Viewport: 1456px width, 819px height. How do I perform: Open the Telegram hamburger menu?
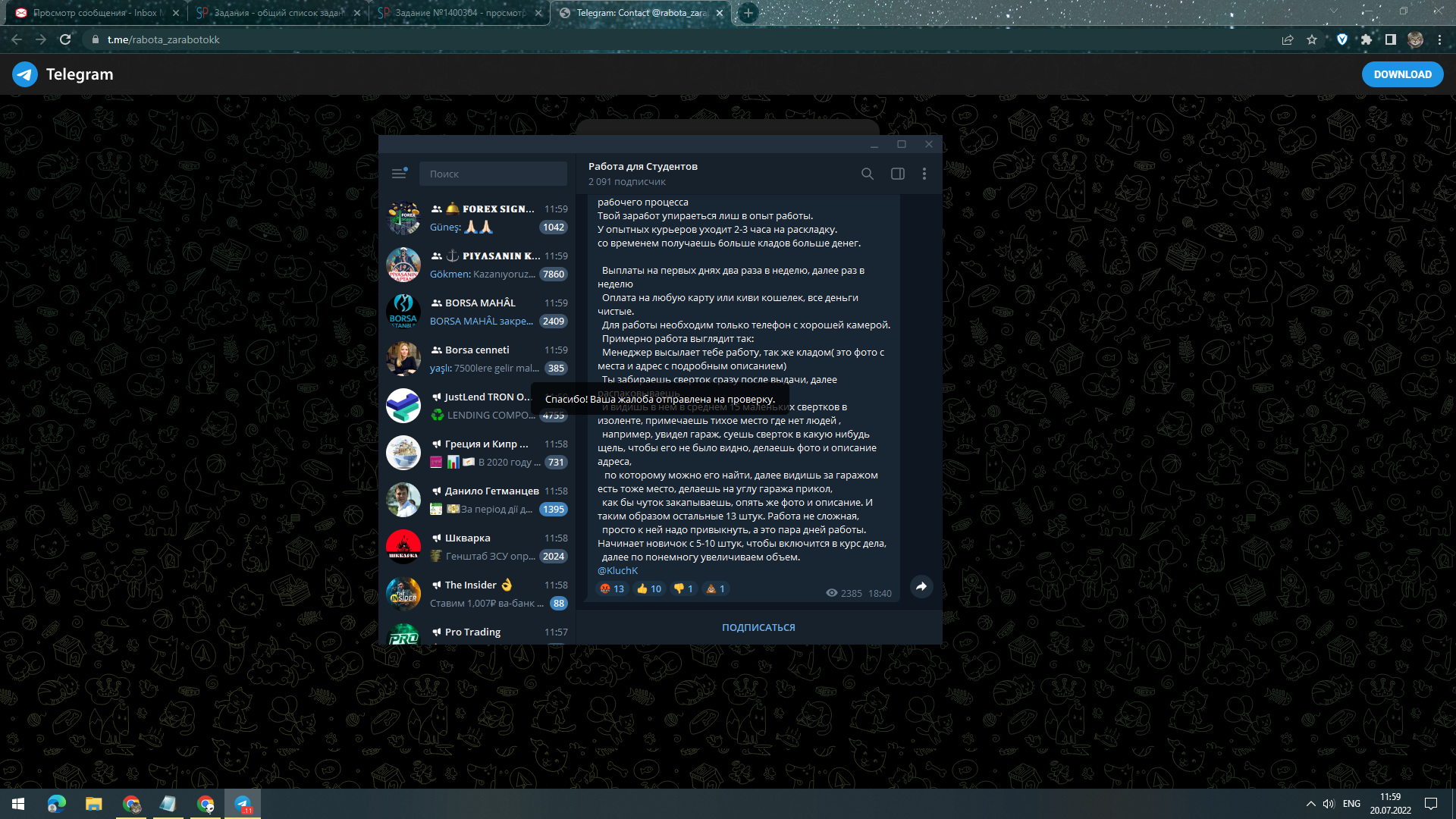pos(399,174)
